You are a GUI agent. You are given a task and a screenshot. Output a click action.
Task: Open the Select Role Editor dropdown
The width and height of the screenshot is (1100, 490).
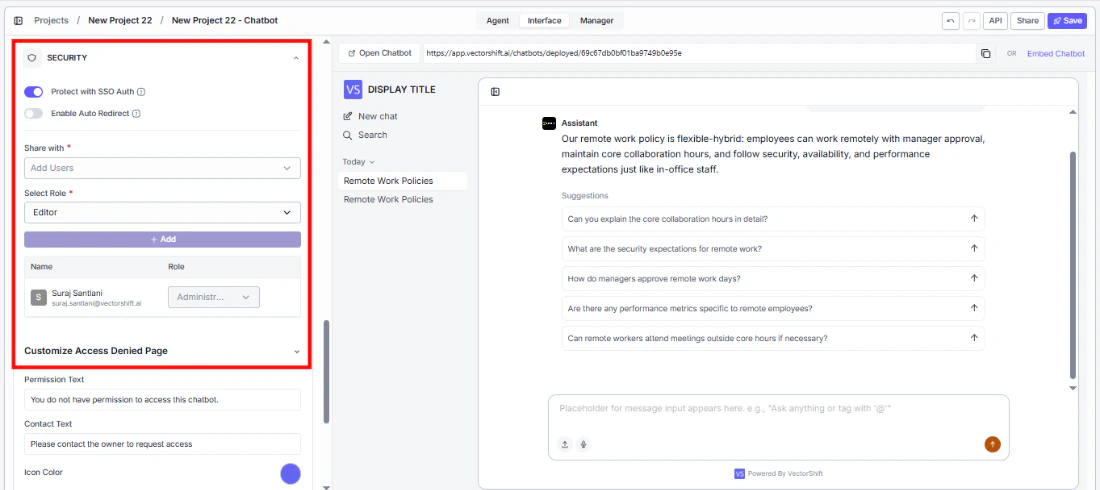(162, 213)
